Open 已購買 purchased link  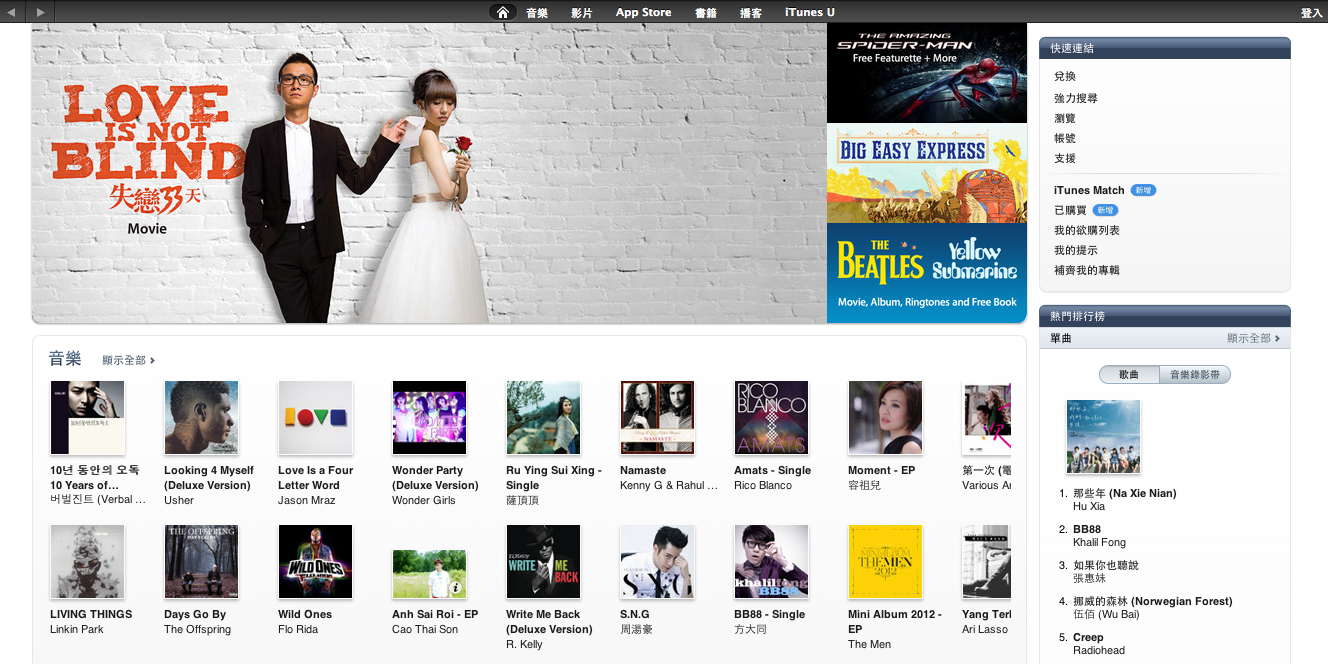pos(1070,210)
